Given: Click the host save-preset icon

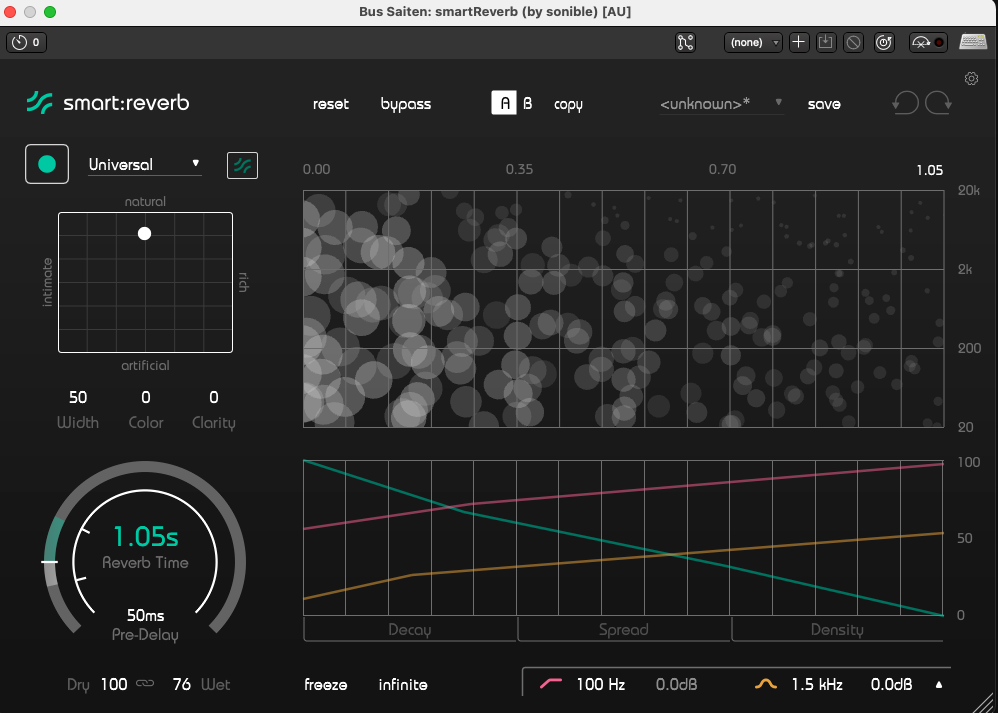Looking at the screenshot, I should point(826,43).
